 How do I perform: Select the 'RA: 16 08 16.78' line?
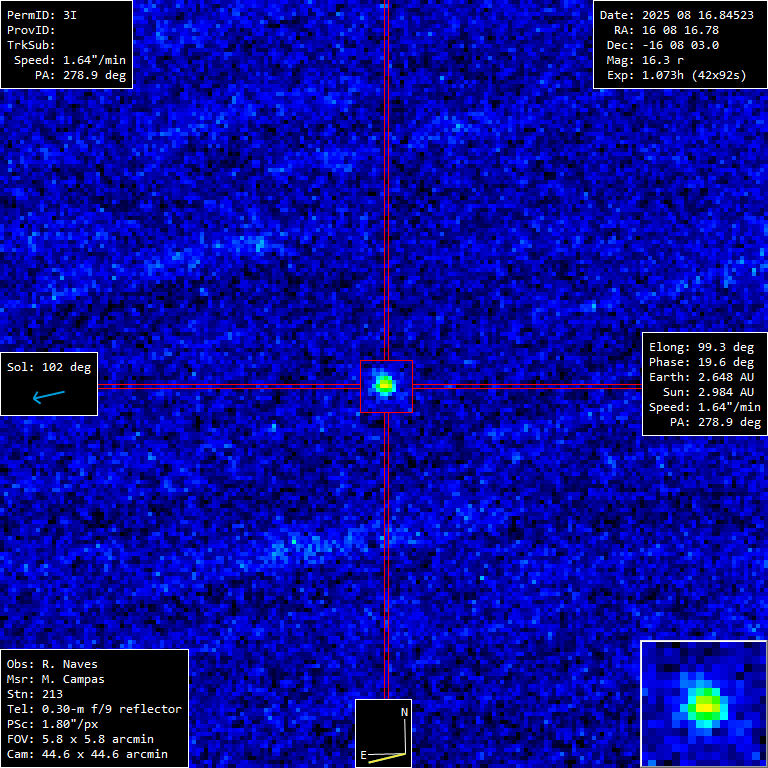point(667,30)
